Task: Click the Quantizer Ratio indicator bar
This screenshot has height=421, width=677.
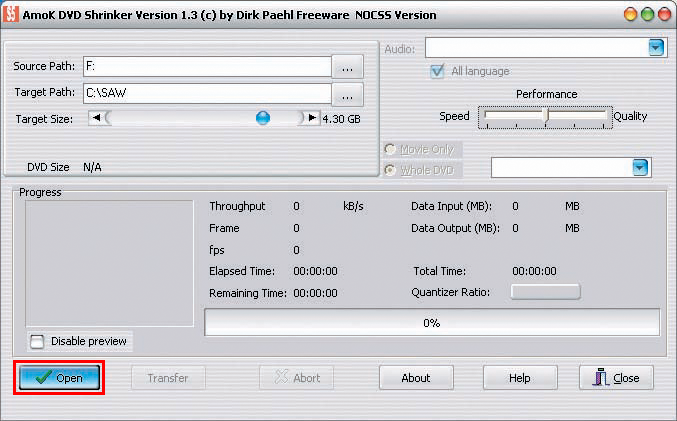Action: click(x=546, y=292)
